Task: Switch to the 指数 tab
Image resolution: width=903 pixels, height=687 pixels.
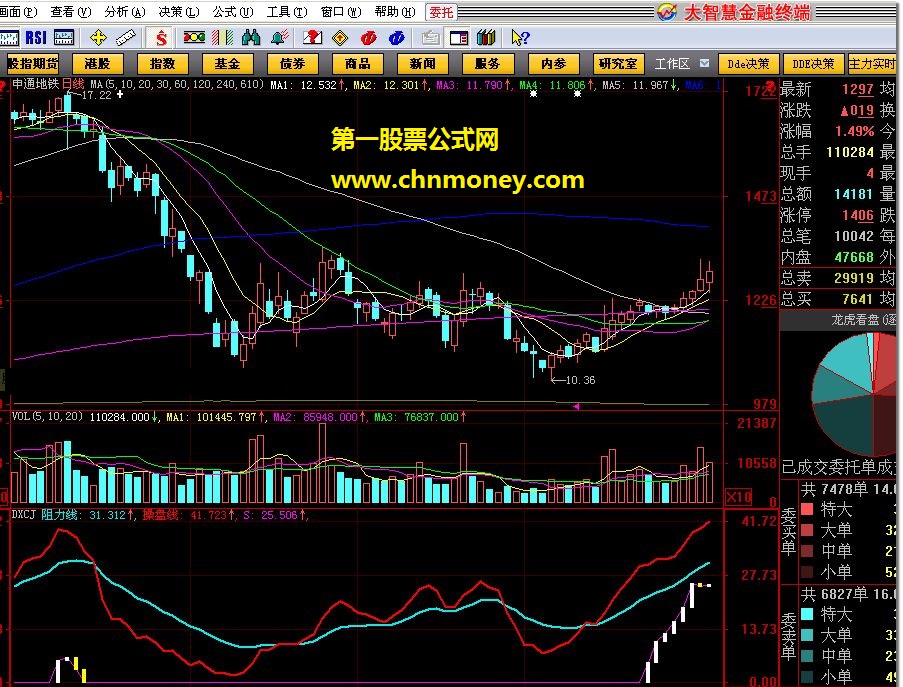Action: pyautogui.click(x=162, y=63)
